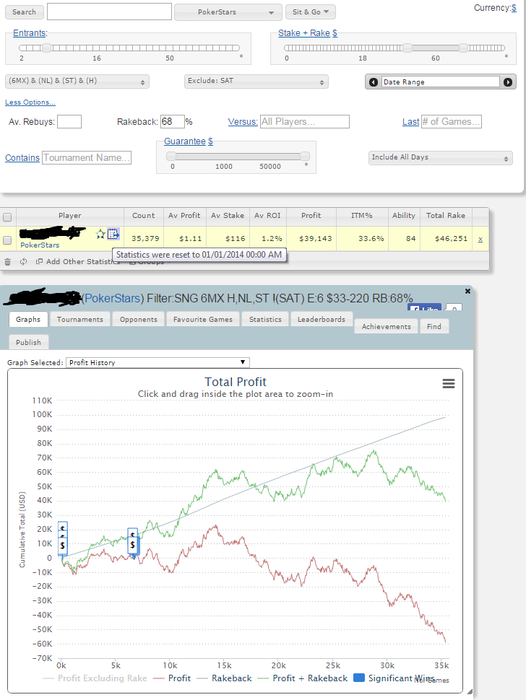Click the star favourite icon beside player
526x700 pixels.
[x=100, y=234]
